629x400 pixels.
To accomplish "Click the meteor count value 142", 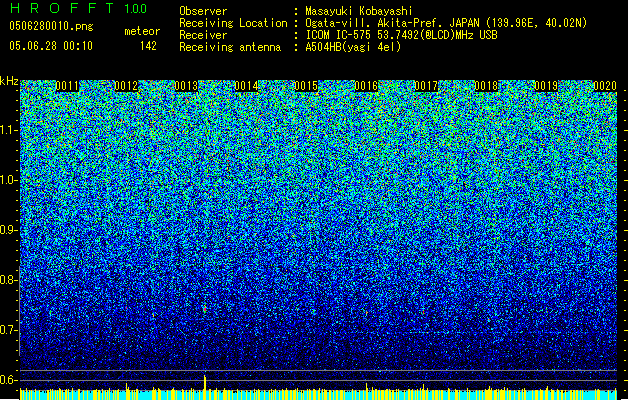I will 148,46.
